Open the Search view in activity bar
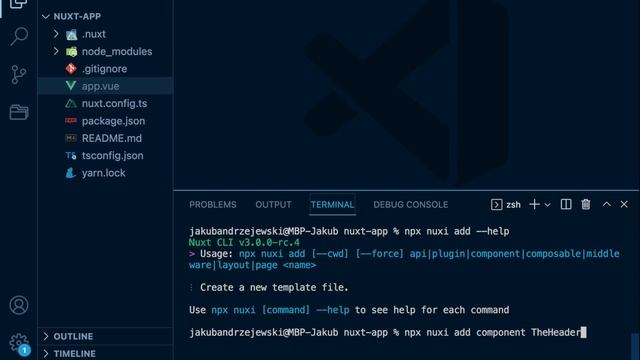 19,36
